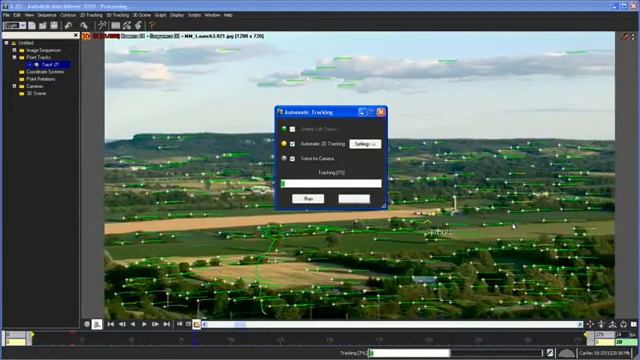Screen dimensions: 640x360
Task: Click the open project toolbar icon
Action: (42, 25)
